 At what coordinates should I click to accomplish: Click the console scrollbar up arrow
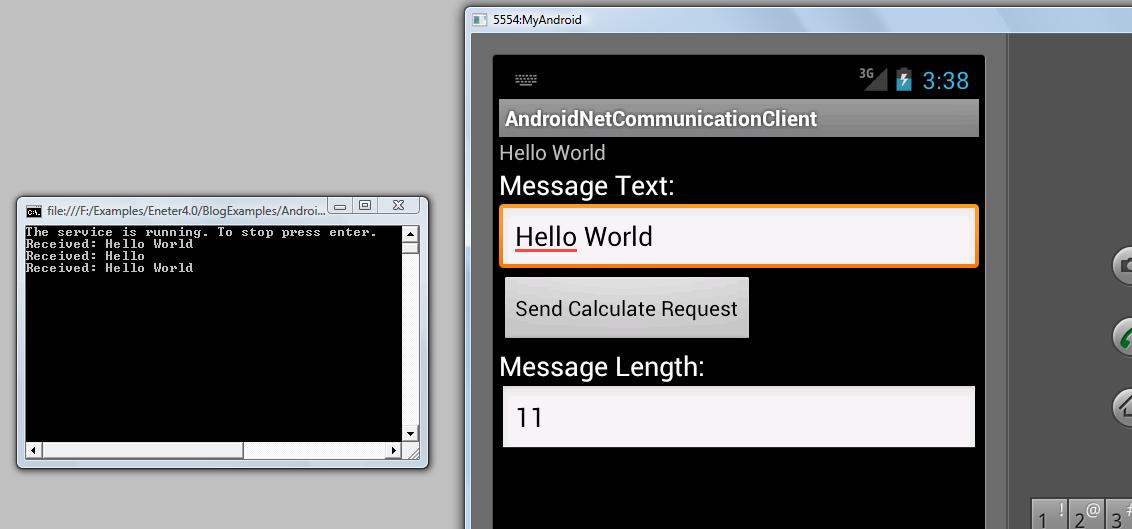[410, 234]
